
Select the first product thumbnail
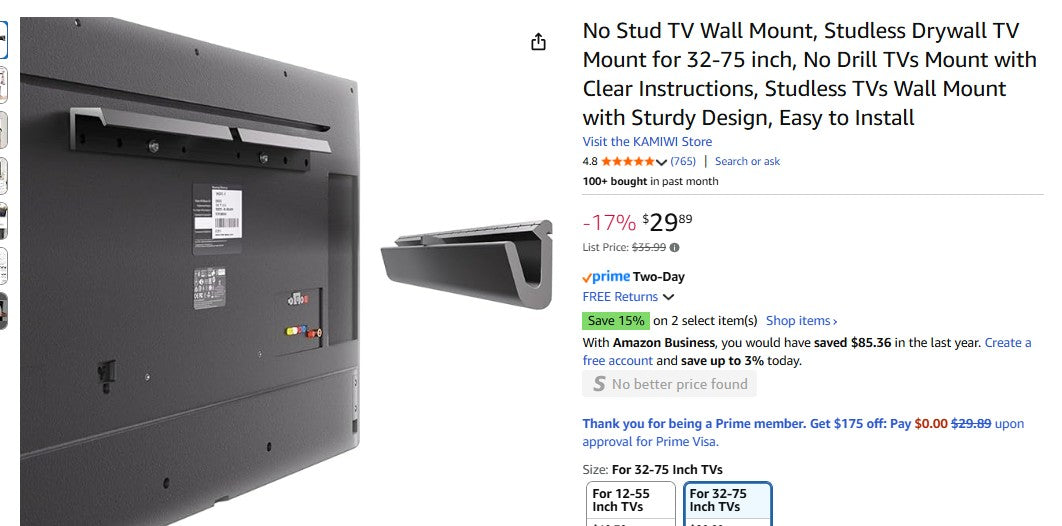tap(3, 41)
